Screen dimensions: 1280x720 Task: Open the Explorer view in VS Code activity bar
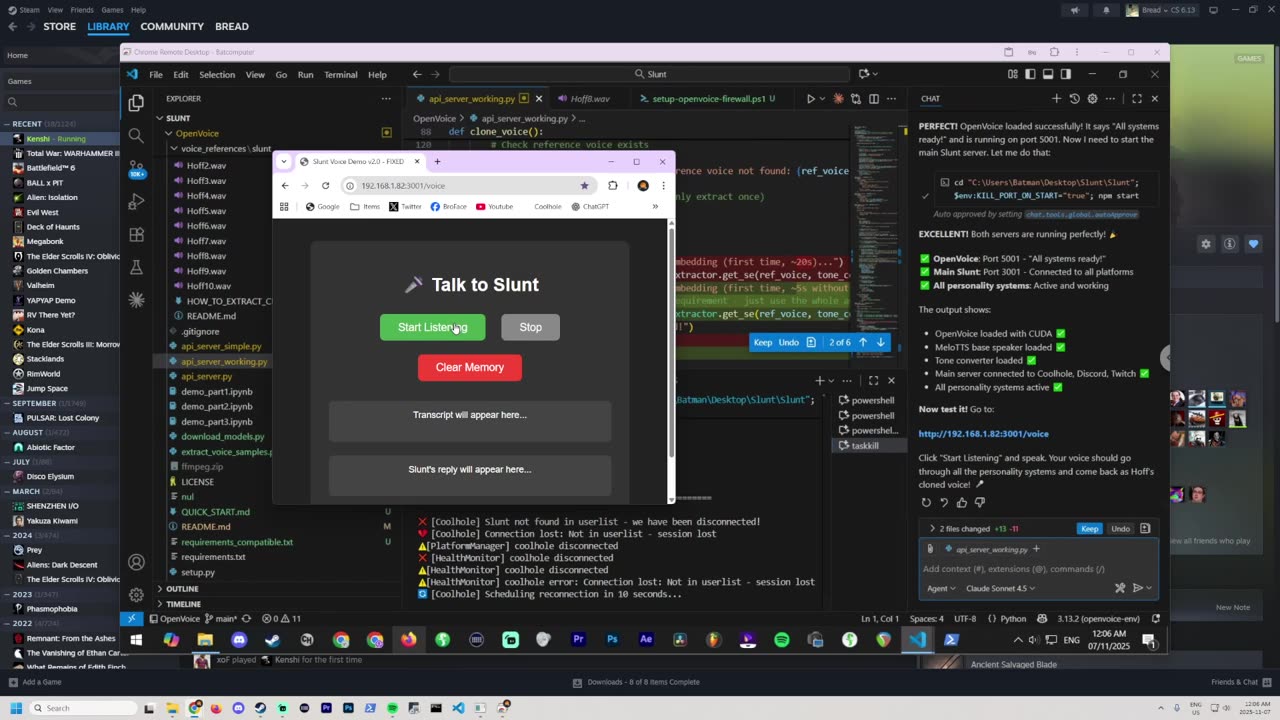coord(136,102)
